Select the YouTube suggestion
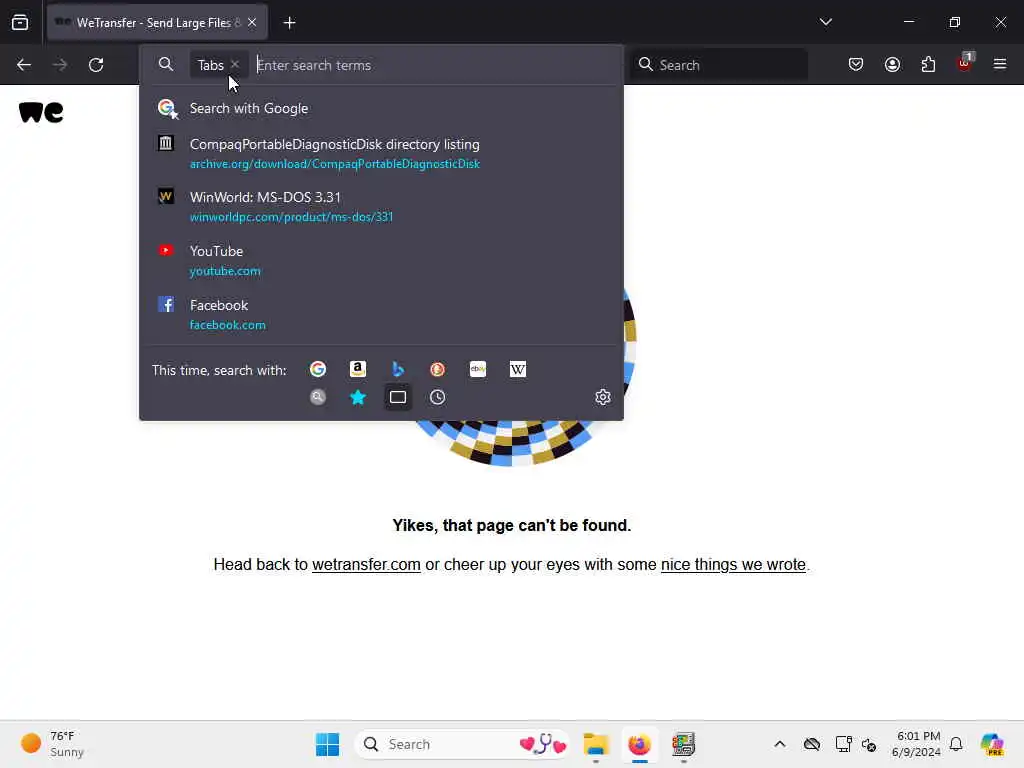The height and width of the screenshot is (768, 1024). point(381,261)
